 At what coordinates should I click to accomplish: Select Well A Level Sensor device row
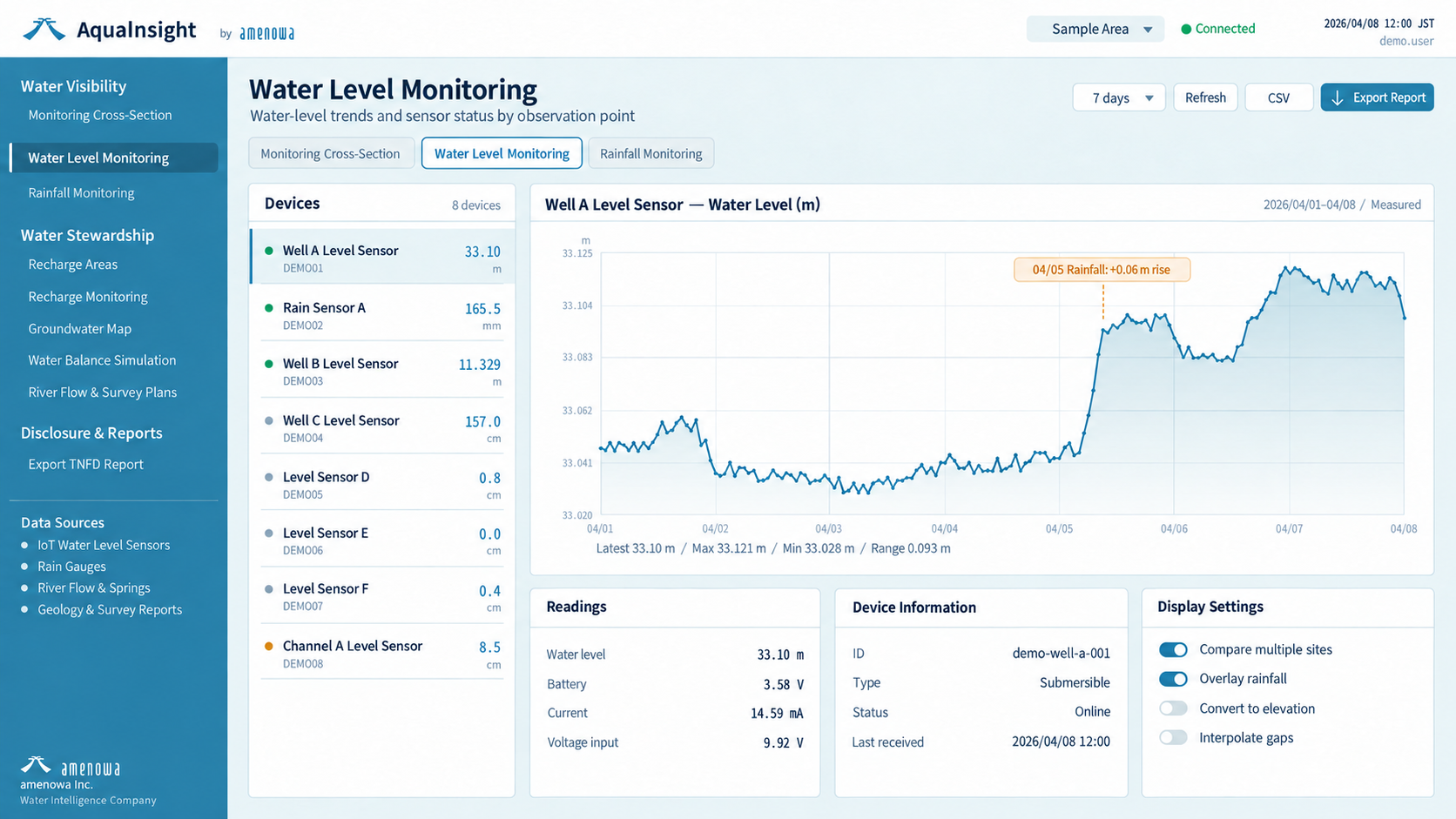coord(382,257)
